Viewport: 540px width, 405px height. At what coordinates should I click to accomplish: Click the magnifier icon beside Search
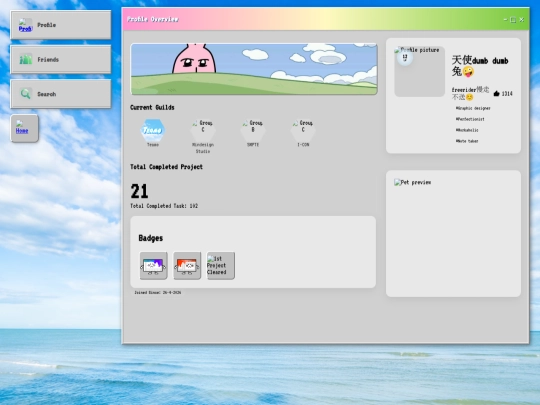[x=25, y=94]
